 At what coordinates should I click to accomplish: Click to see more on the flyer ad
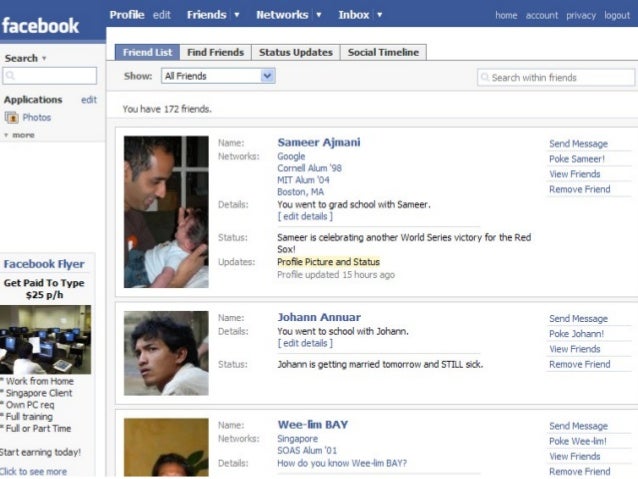[x=33, y=472]
